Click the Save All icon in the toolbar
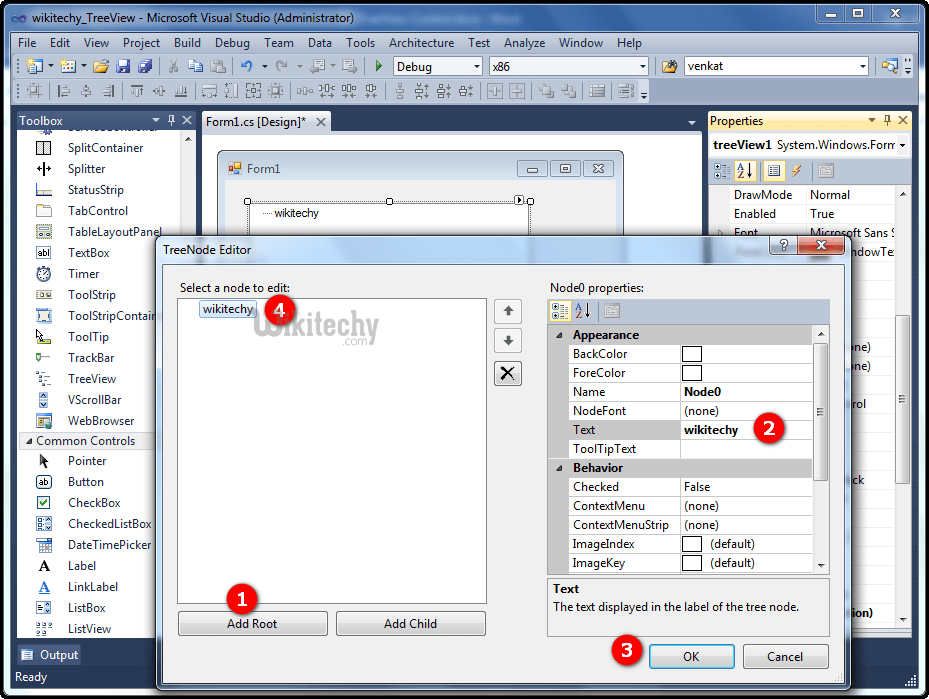The image size is (929, 699). coord(145,66)
